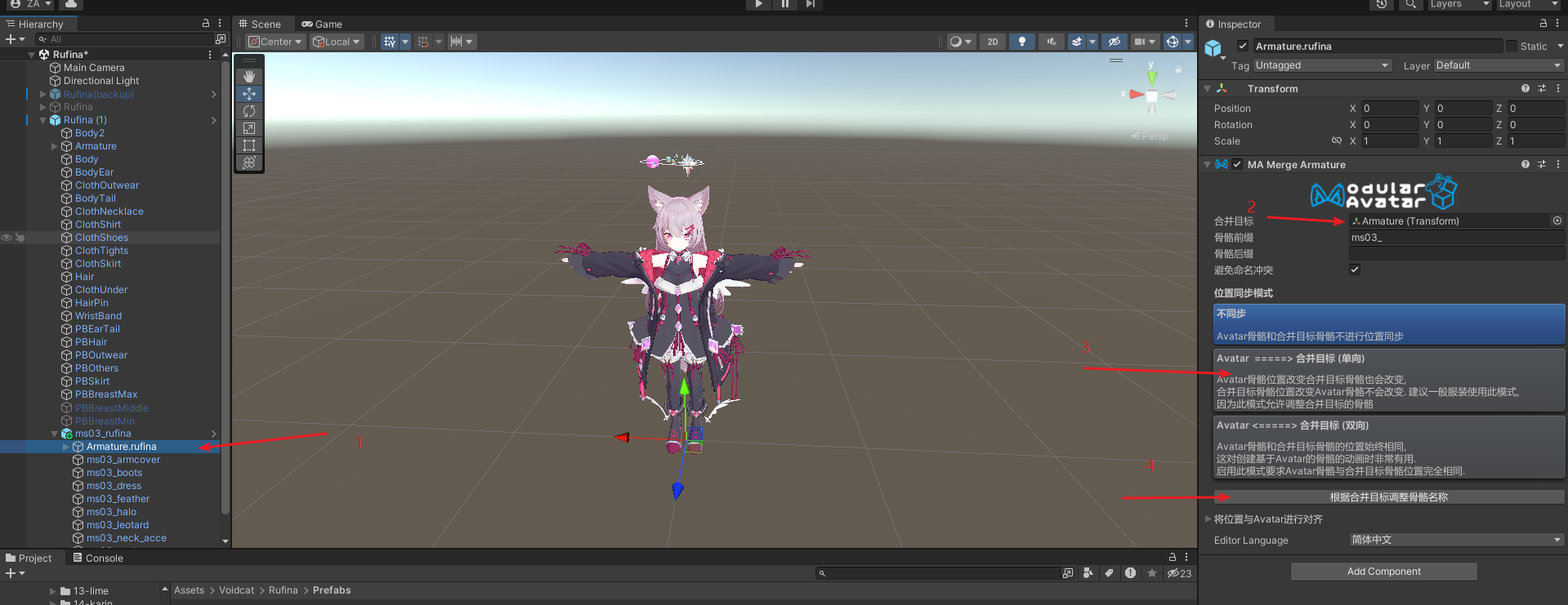Click the 根据合并目标调整骨骼名称 button
The height and width of the screenshot is (605, 1568).
[1388, 497]
